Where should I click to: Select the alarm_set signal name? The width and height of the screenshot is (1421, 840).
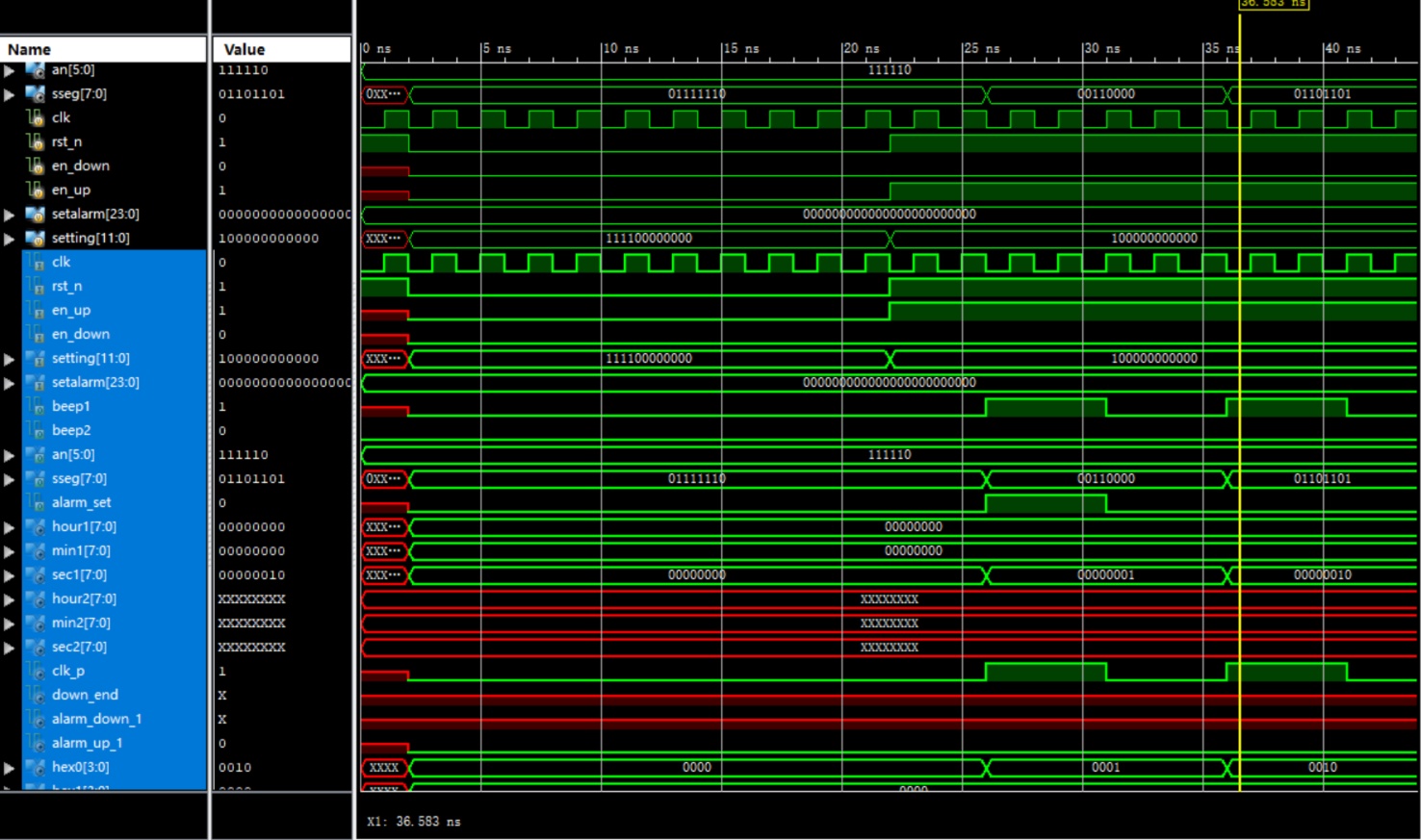(x=81, y=502)
